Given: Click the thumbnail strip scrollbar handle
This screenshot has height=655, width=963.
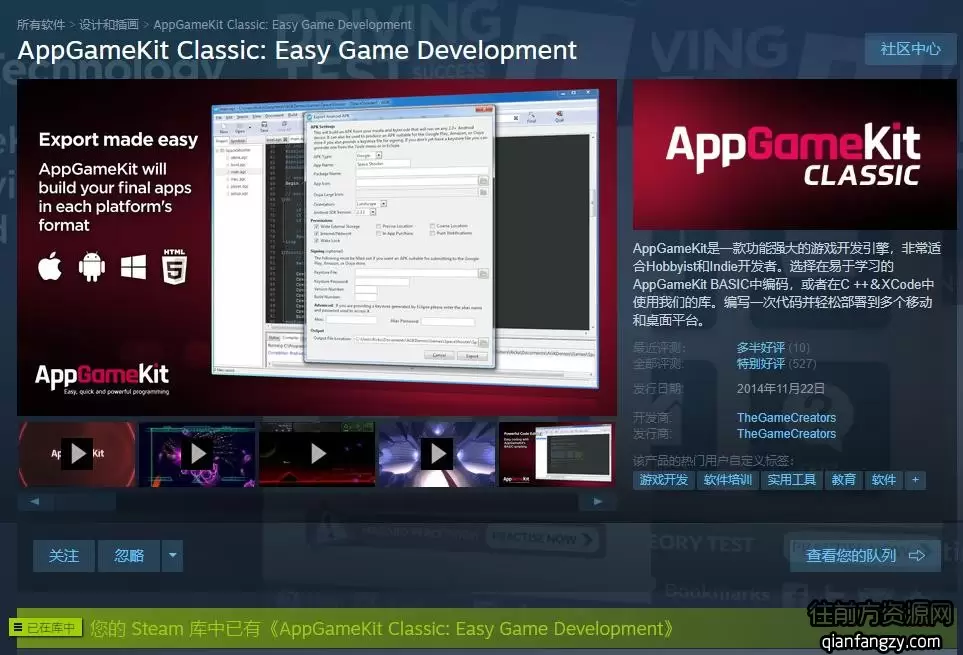Looking at the screenshot, I should (x=85, y=502).
